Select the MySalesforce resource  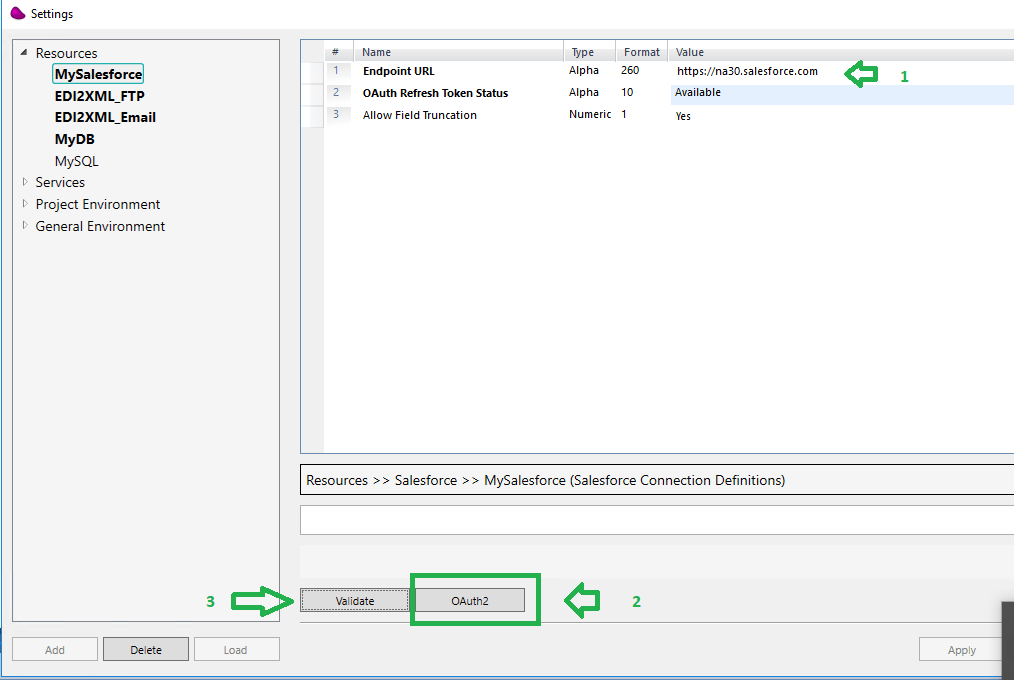coord(98,74)
